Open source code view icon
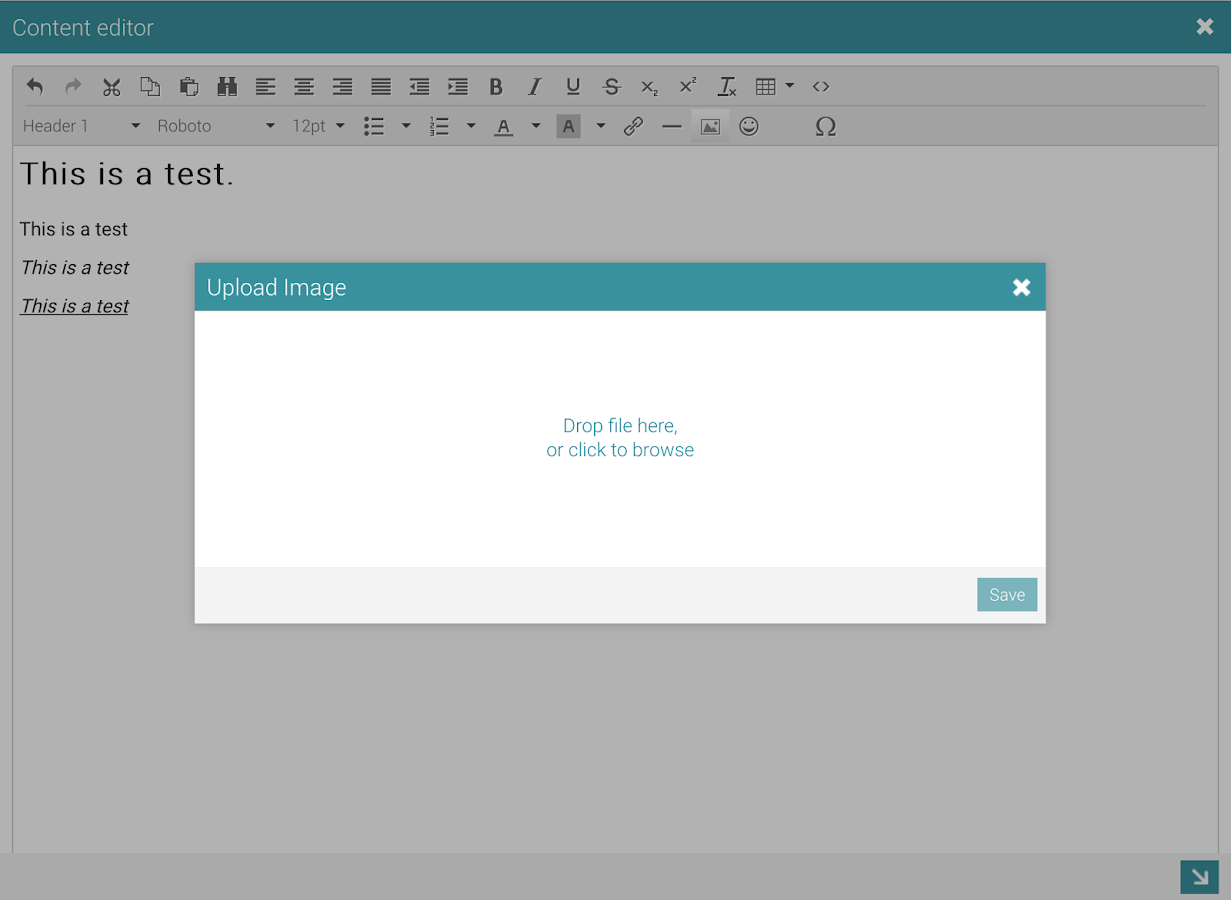The image size is (1231, 900). coord(821,87)
